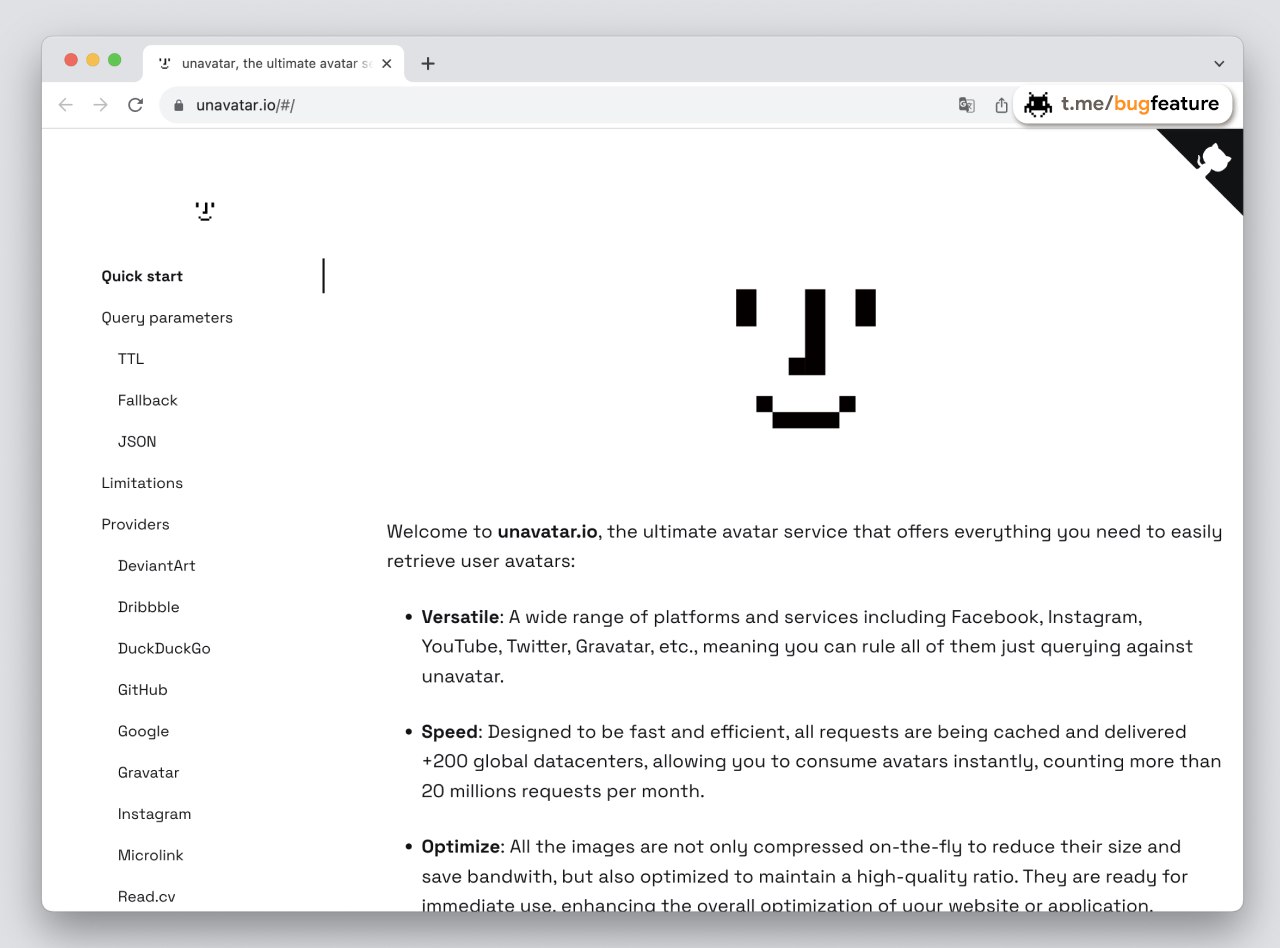
Task: Go to Providers in the sidebar
Action: coord(135,524)
